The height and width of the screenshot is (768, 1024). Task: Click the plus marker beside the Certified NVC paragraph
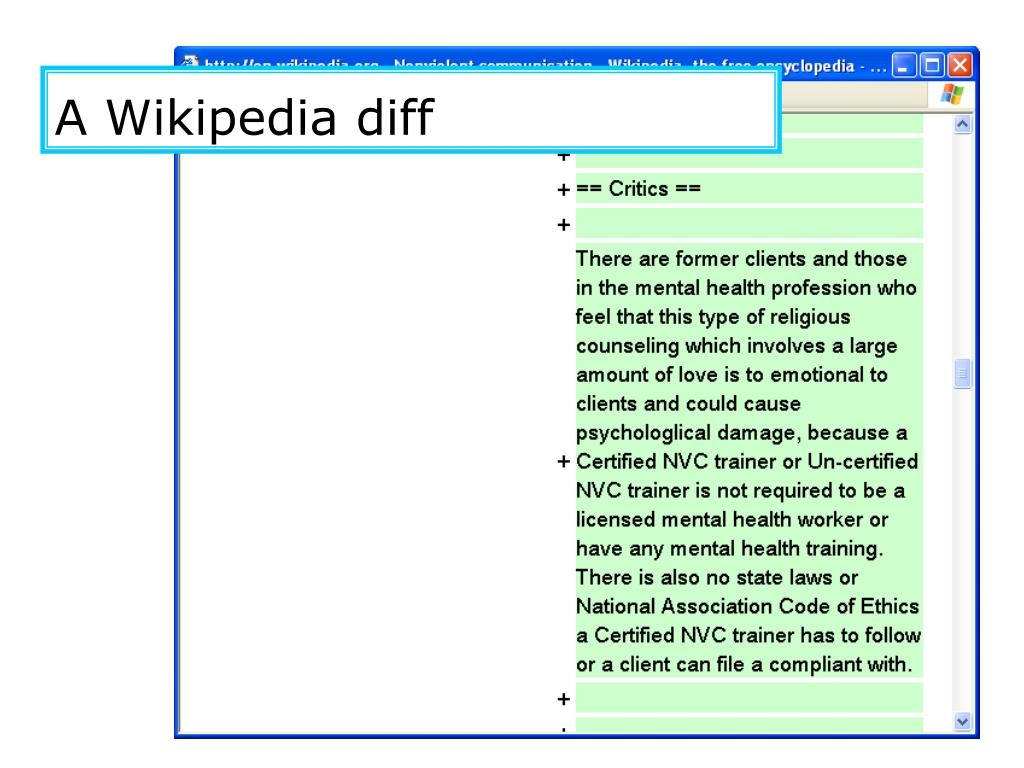pos(564,462)
